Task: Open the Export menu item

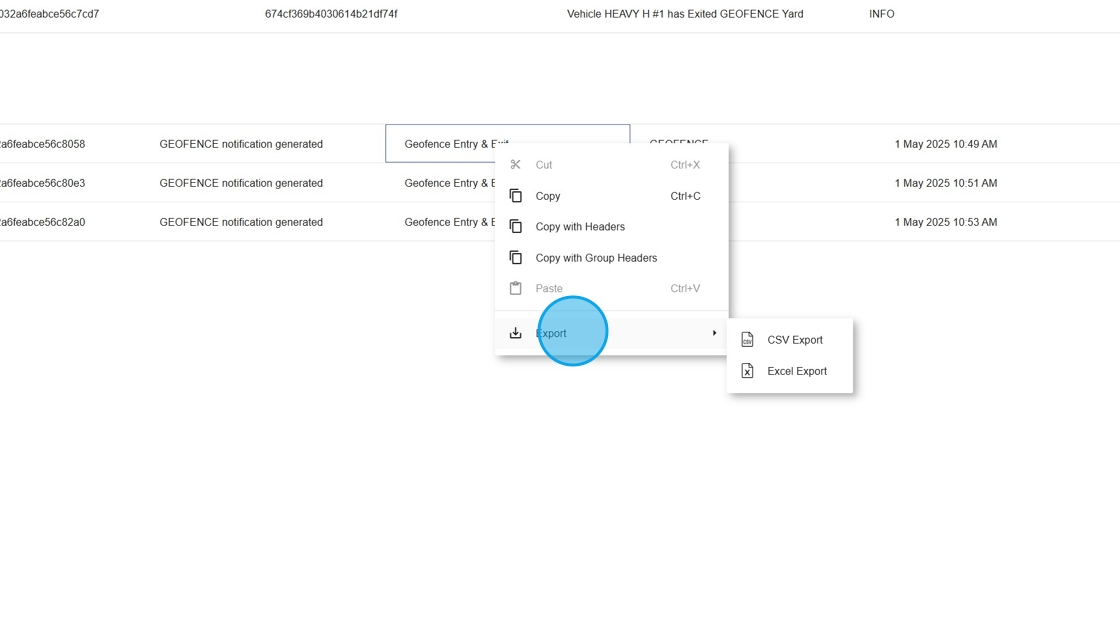Action: (x=551, y=333)
